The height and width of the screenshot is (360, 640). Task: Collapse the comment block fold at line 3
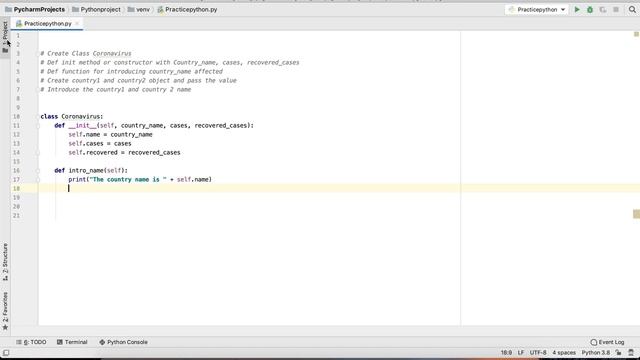click(x=38, y=53)
